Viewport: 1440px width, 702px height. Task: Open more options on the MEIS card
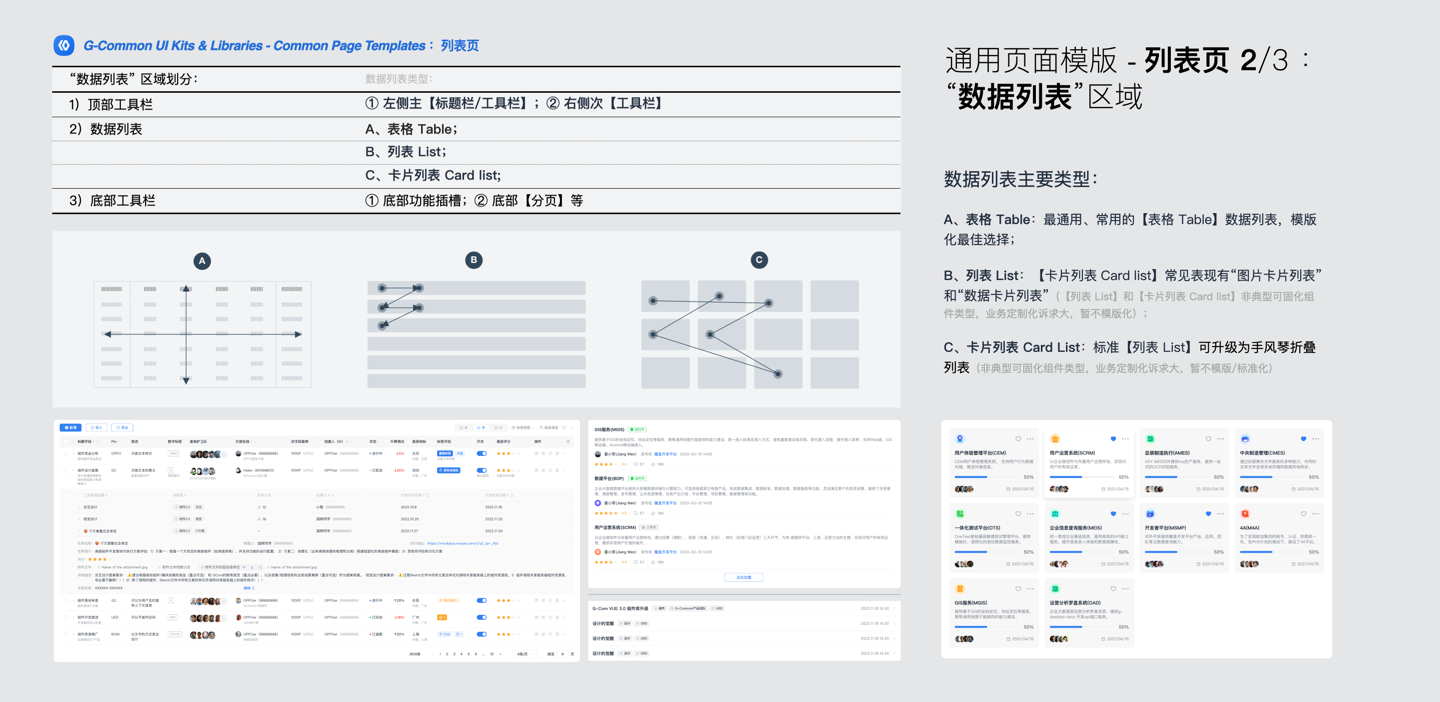(1125, 513)
